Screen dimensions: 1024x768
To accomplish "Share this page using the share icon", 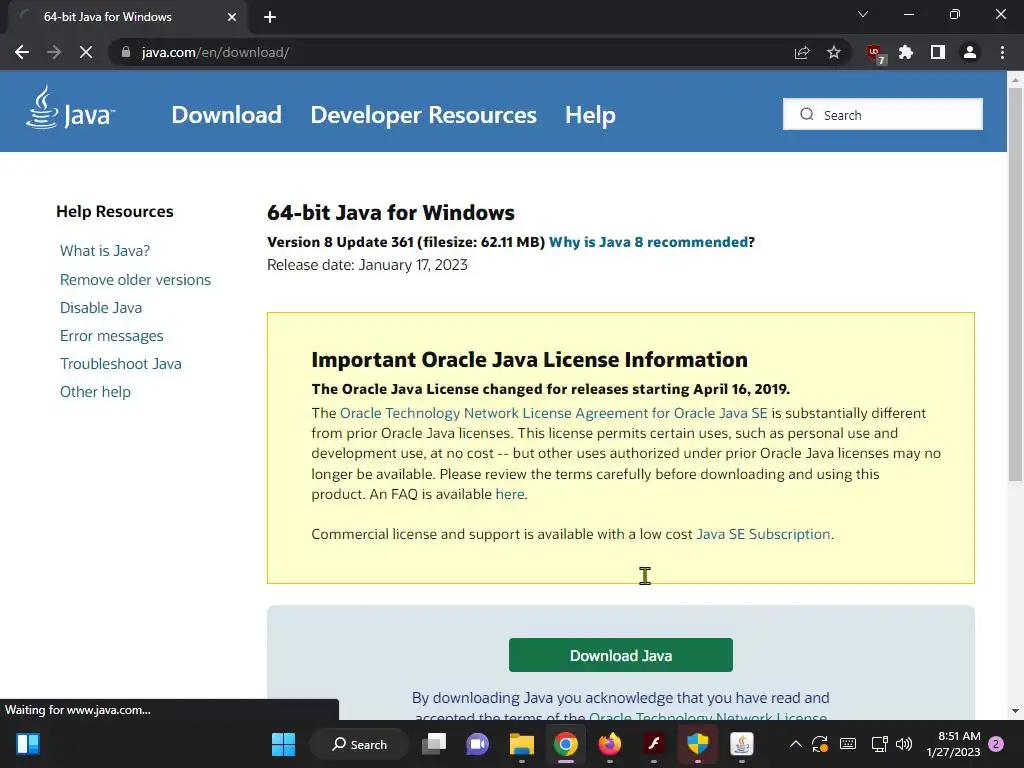I will [802, 52].
